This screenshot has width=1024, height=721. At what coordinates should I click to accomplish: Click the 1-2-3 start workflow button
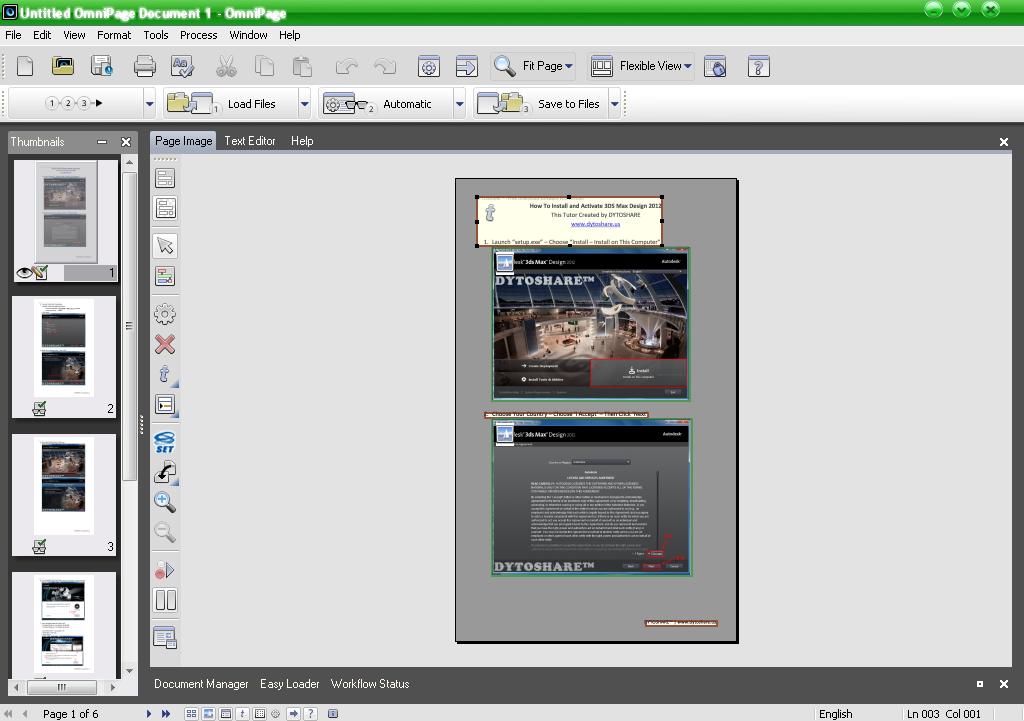coord(75,104)
